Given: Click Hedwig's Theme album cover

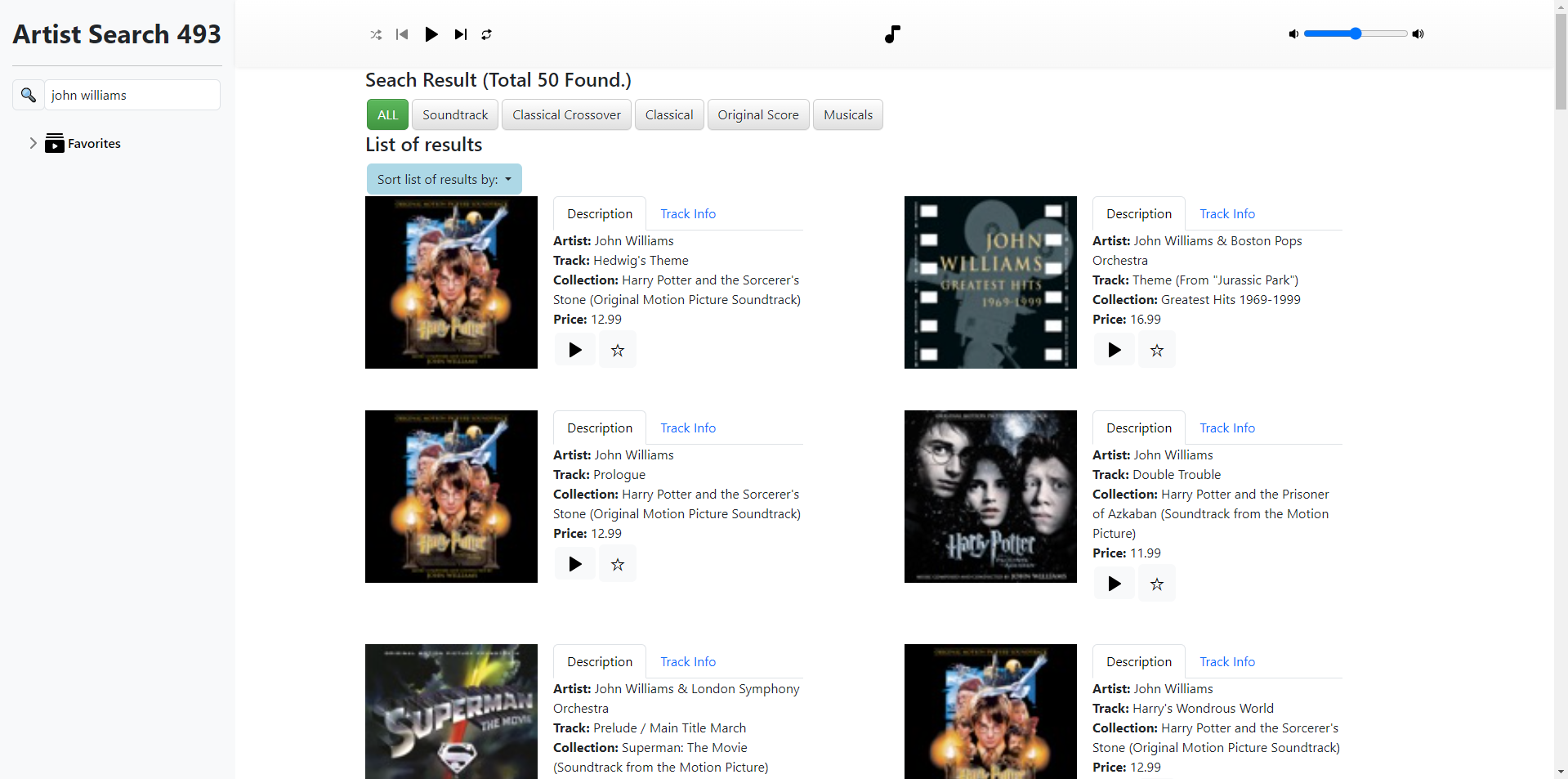Looking at the screenshot, I should [x=451, y=282].
